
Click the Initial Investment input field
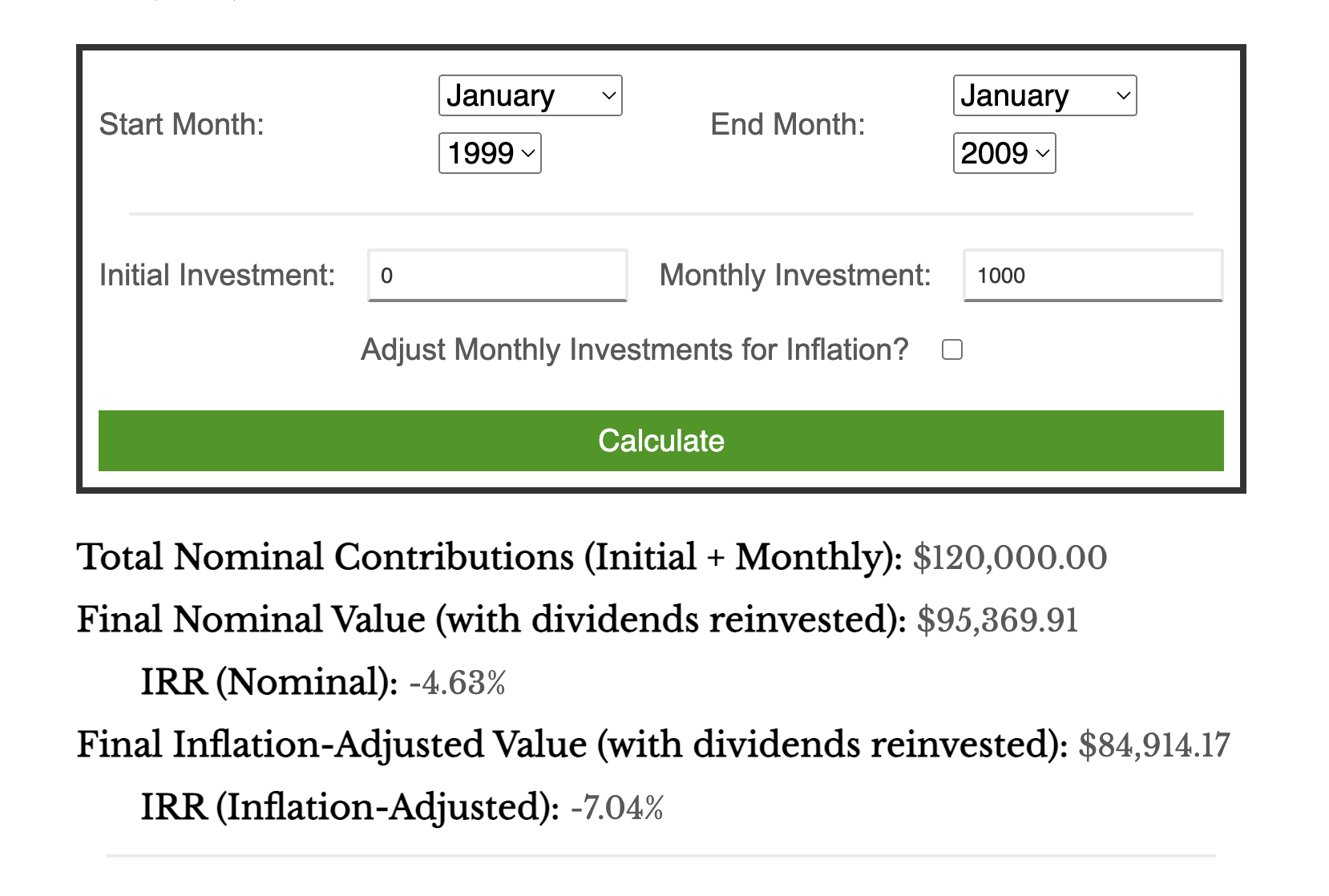tap(497, 276)
